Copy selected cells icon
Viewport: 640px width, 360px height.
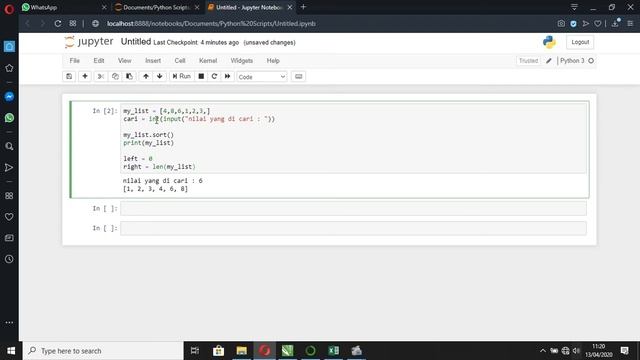[115, 76]
